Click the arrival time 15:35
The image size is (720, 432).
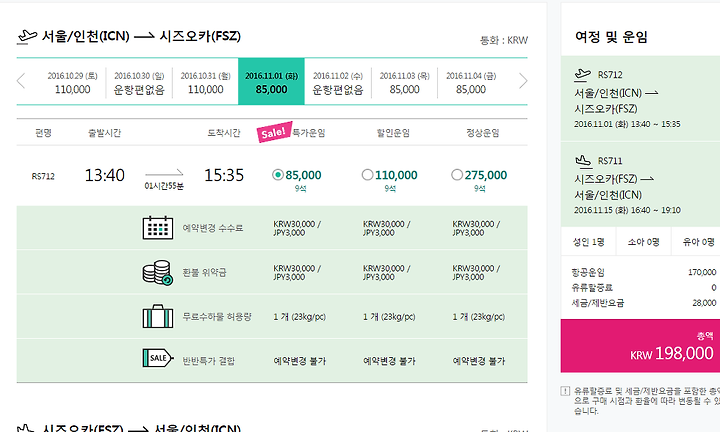(x=224, y=175)
